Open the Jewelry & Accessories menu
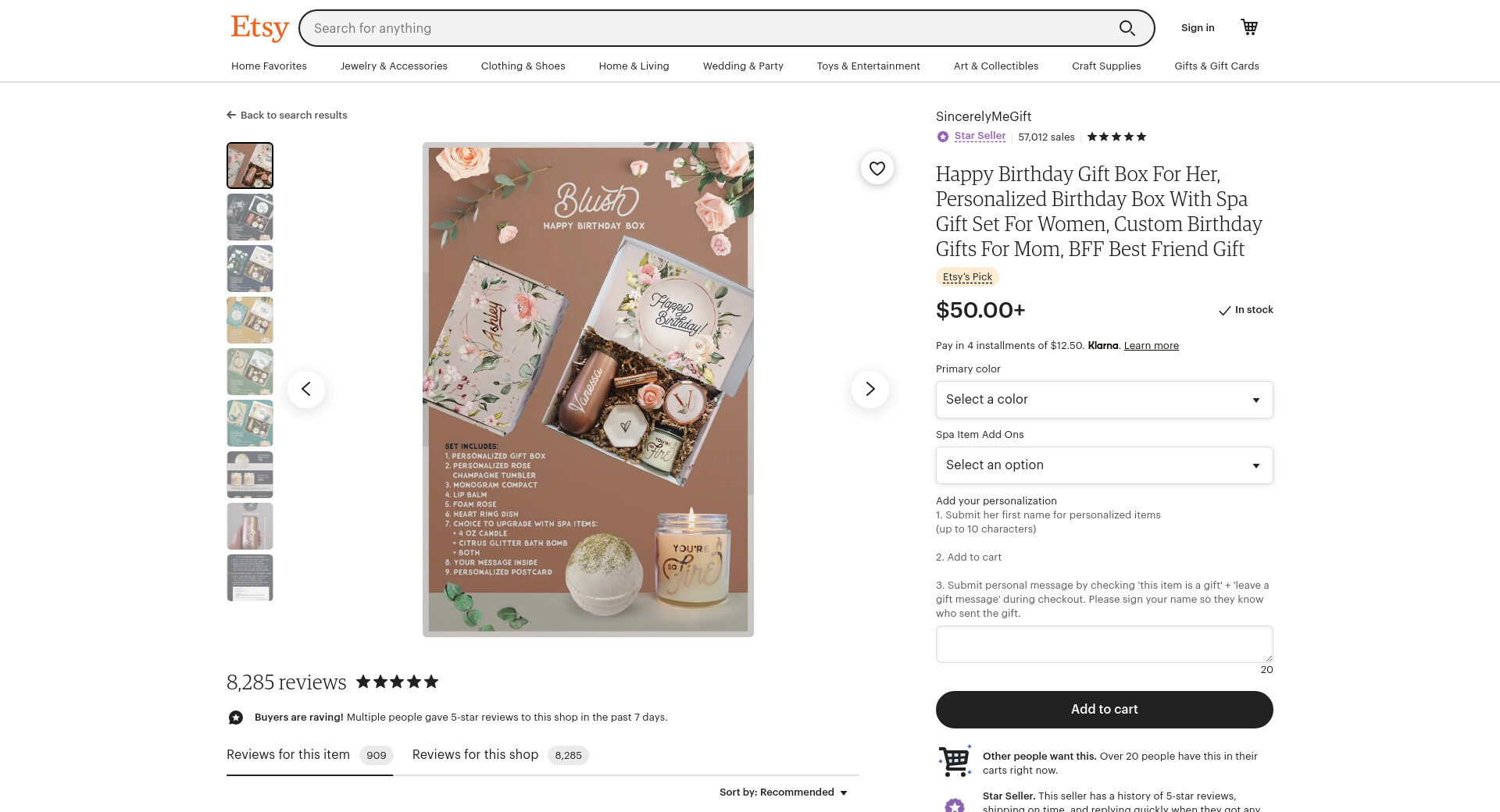 click(394, 66)
